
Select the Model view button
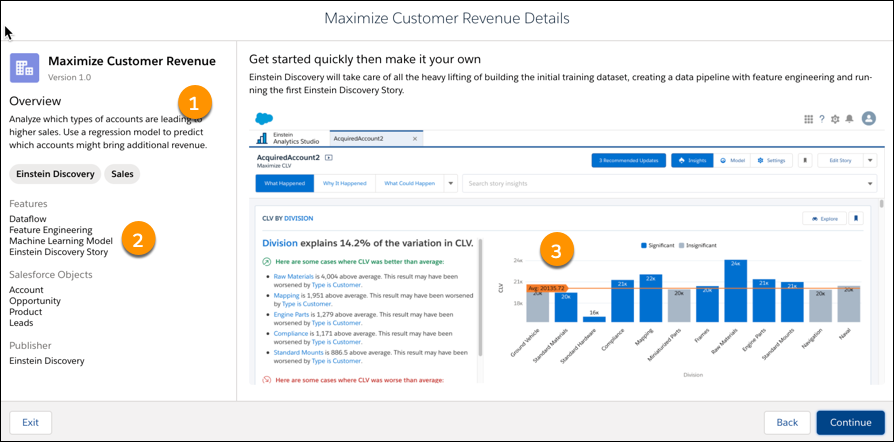732,161
